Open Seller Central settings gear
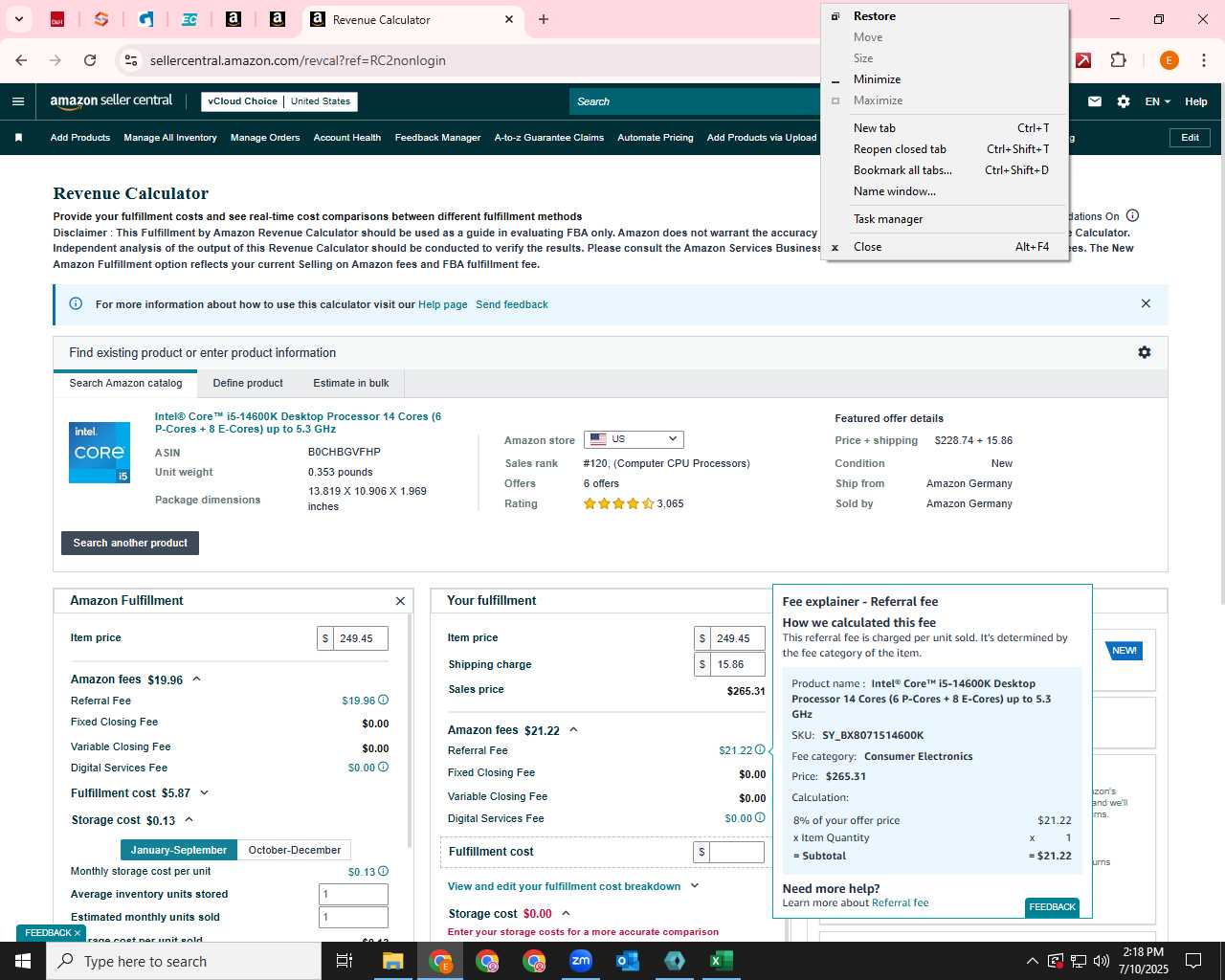1225x980 pixels. (1124, 101)
